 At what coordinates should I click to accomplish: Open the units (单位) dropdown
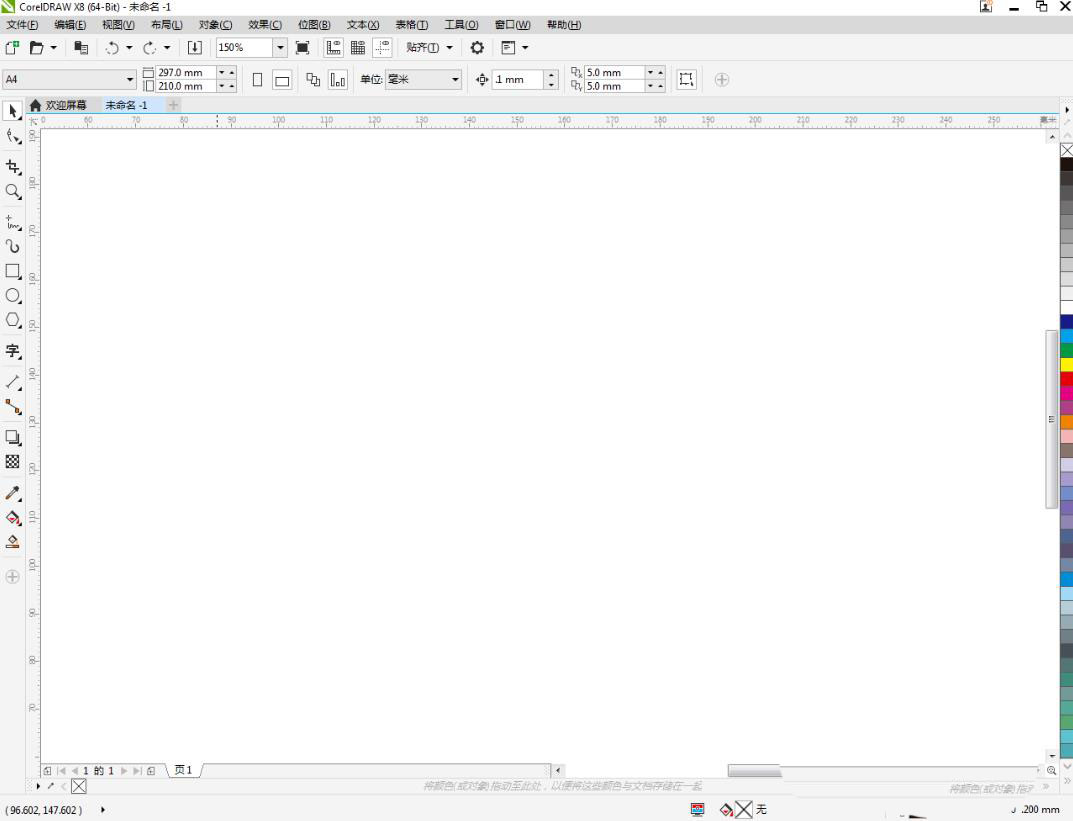tap(455, 80)
